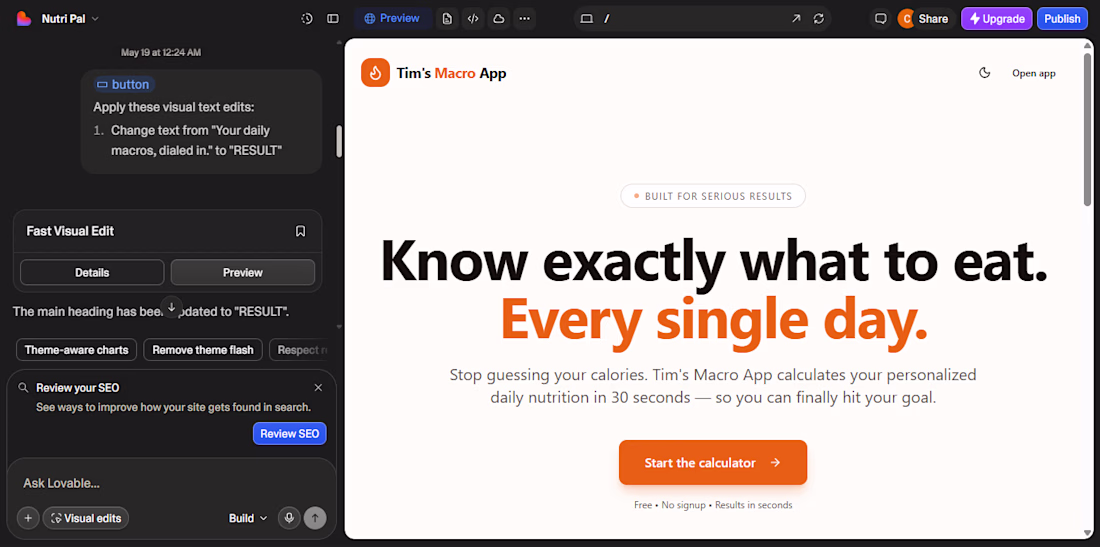The width and height of the screenshot is (1100, 547).
Task: Click the orange C user avatar
Action: (906, 19)
